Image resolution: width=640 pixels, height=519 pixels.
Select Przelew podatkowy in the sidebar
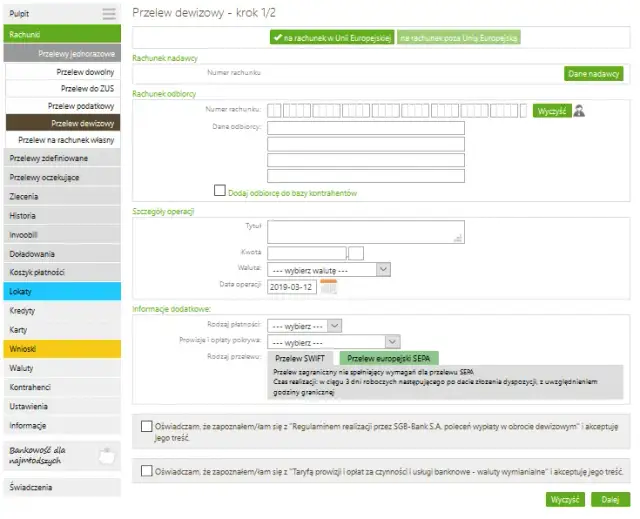point(80,105)
